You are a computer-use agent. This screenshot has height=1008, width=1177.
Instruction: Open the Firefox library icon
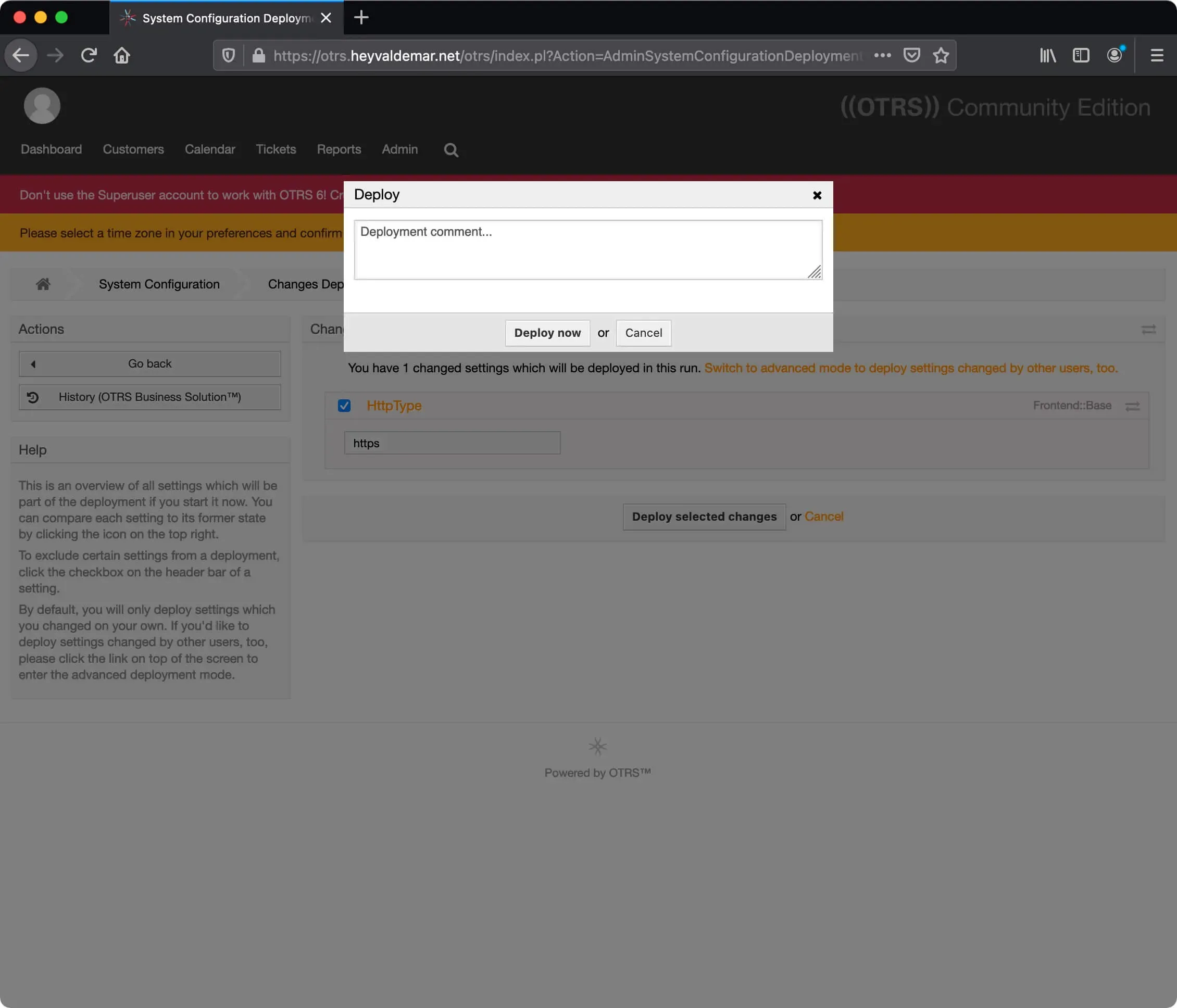(1047, 55)
